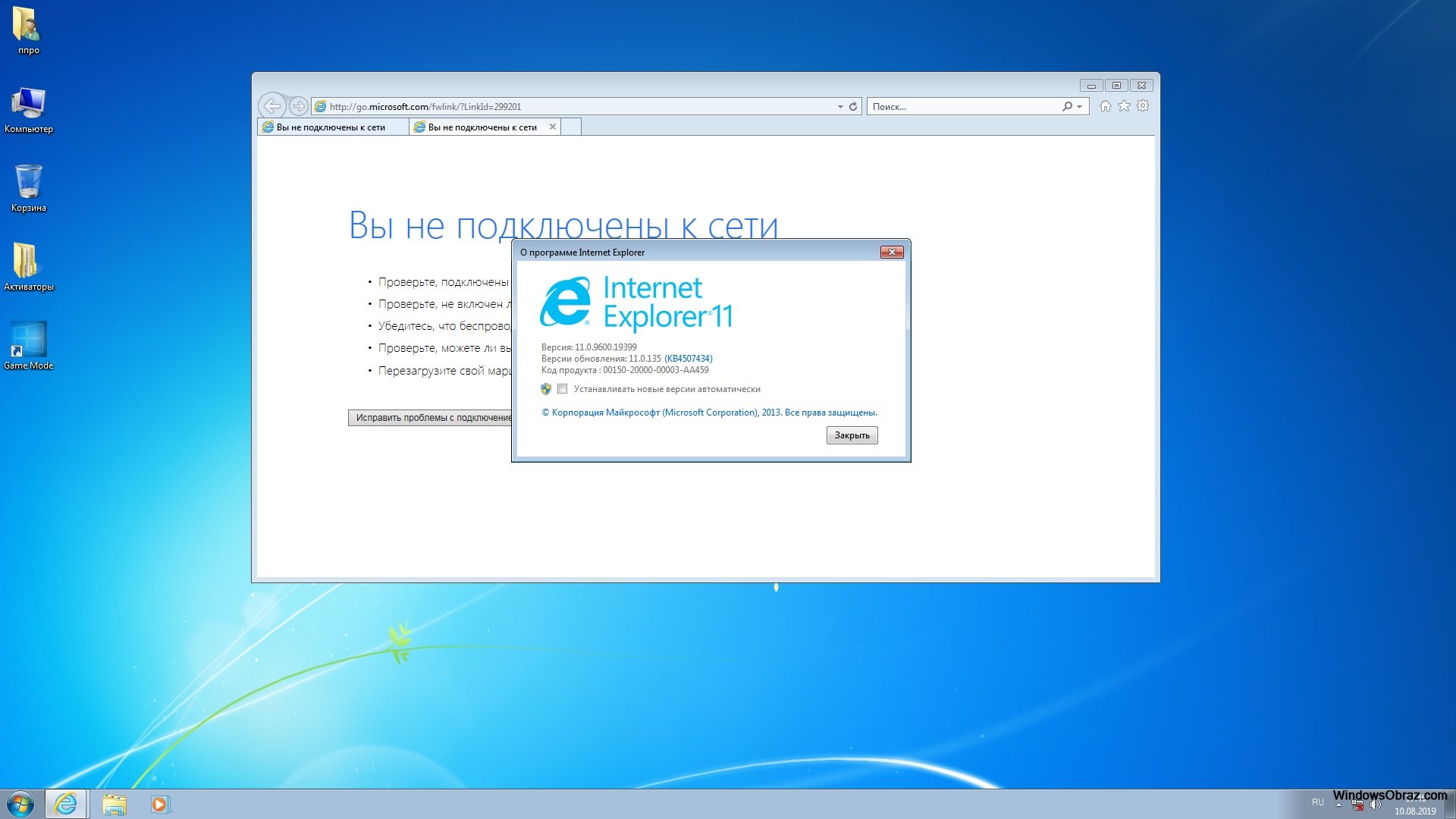1456x819 pixels.
Task: Switch to the first 'Вы не подключены' tab
Action: [331, 127]
